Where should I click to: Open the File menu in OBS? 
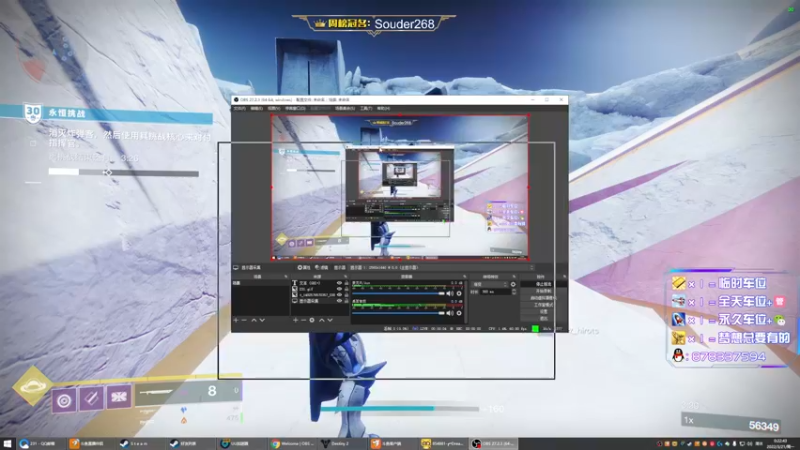click(239, 108)
